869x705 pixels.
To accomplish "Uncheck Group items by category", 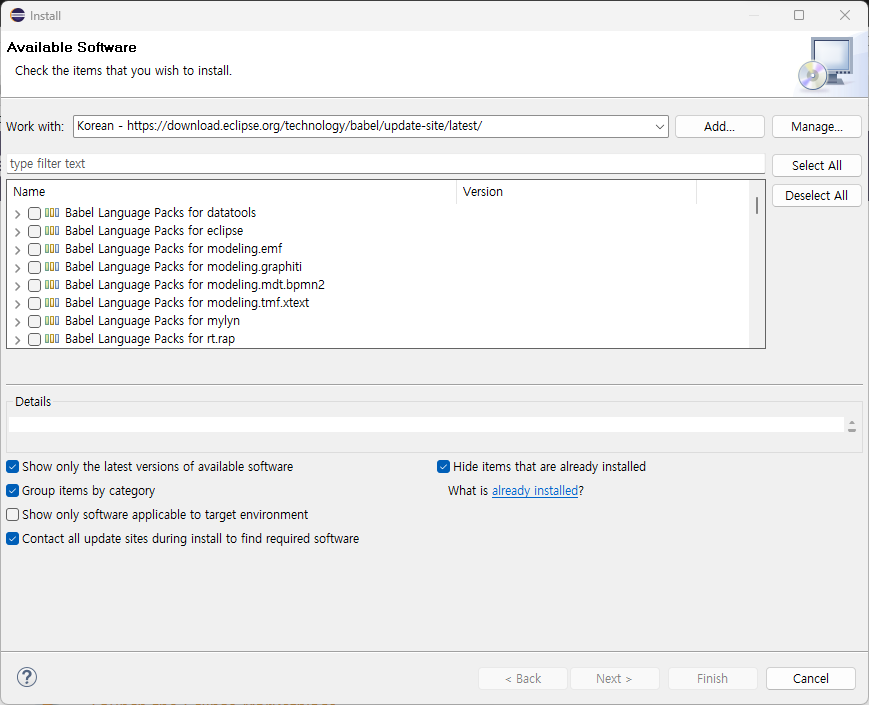I will (x=13, y=491).
